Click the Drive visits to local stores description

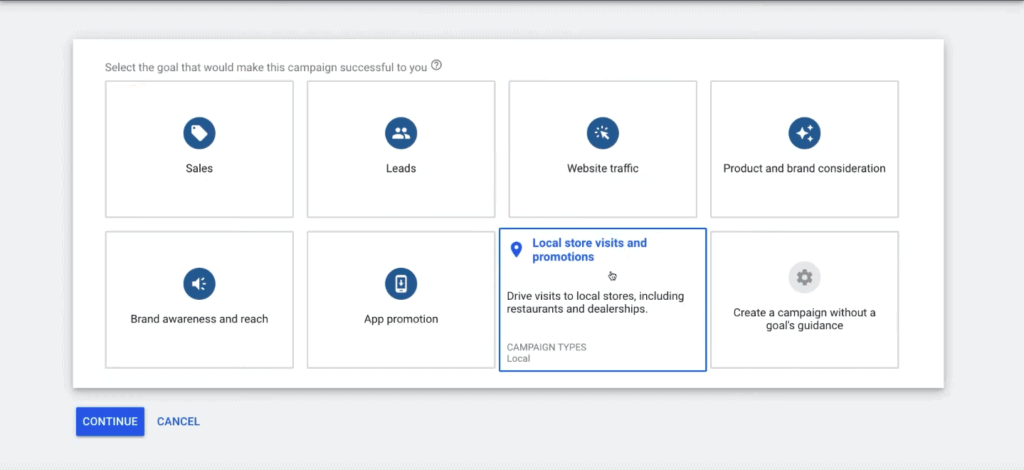[x=596, y=303]
